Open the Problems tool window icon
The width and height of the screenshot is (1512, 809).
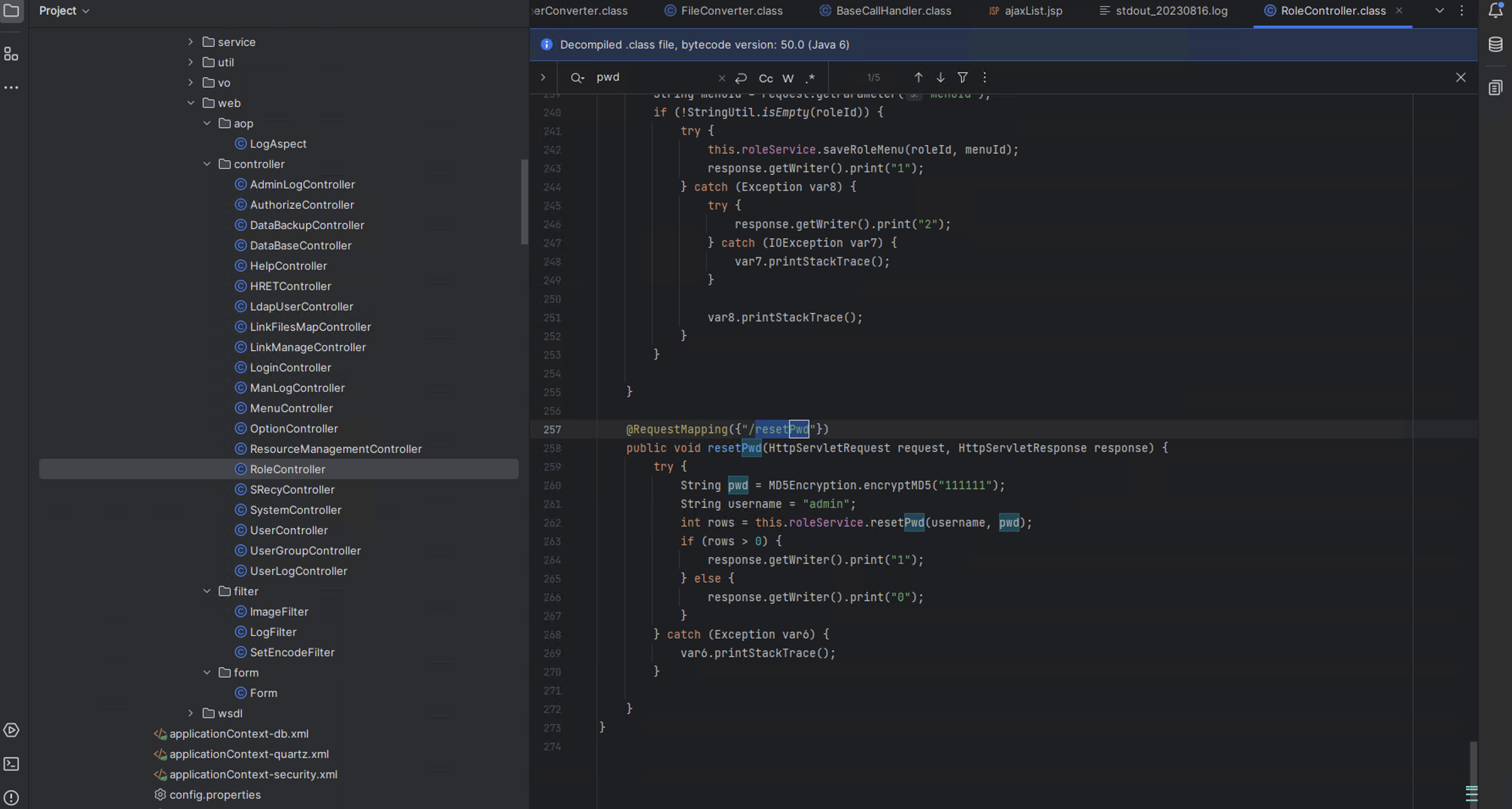pos(11,798)
